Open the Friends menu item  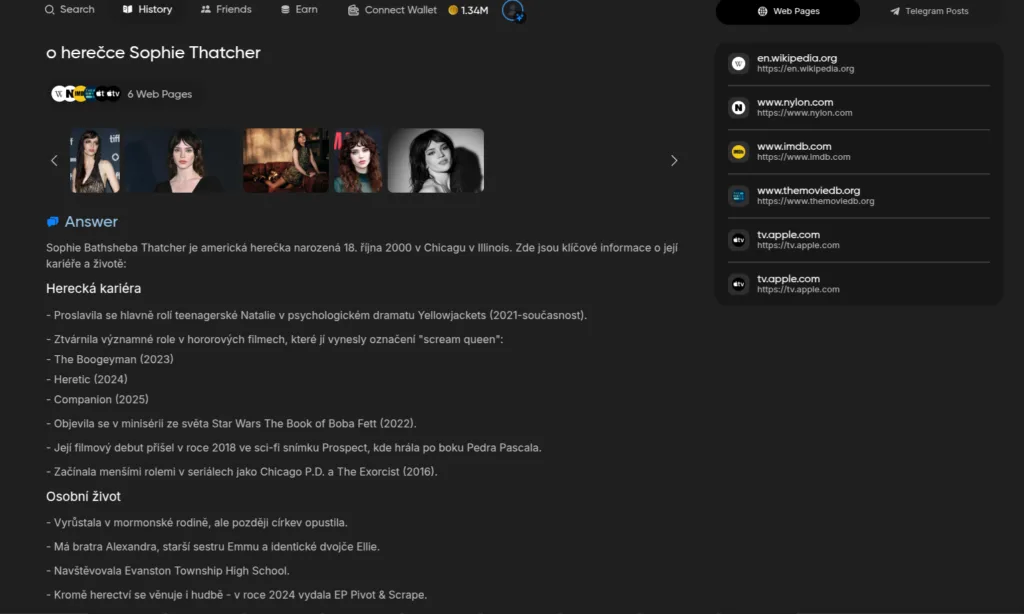(x=226, y=10)
